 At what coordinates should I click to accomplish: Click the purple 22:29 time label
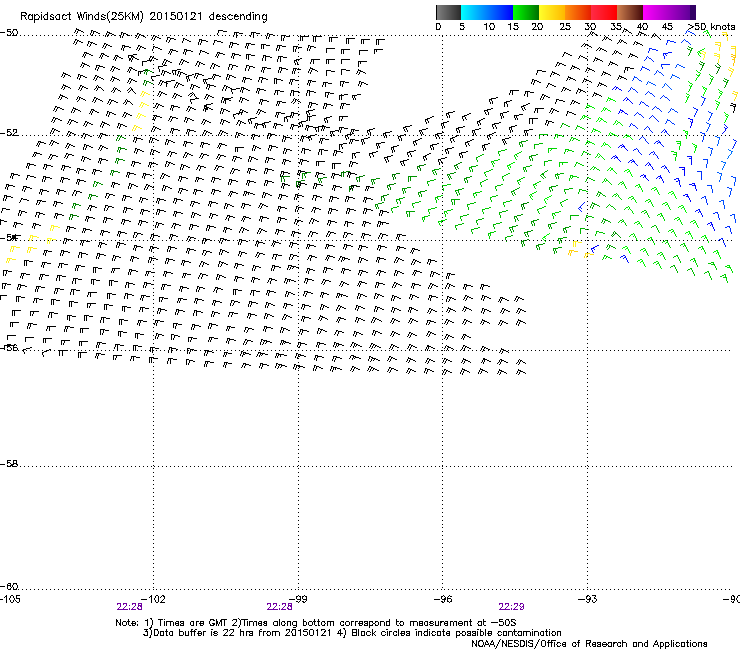pyautogui.click(x=512, y=607)
